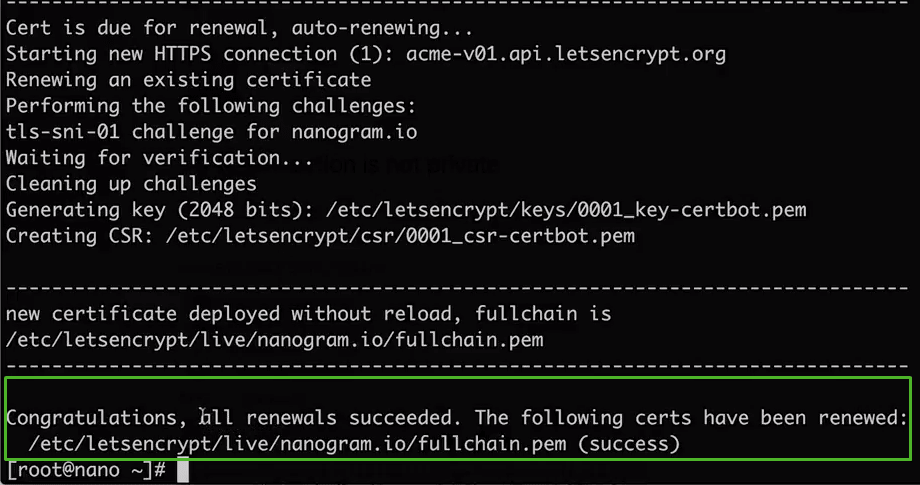This screenshot has height=485, width=920.
Task: Click the 'Cleaning up challenges' line
Action: click(131, 184)
